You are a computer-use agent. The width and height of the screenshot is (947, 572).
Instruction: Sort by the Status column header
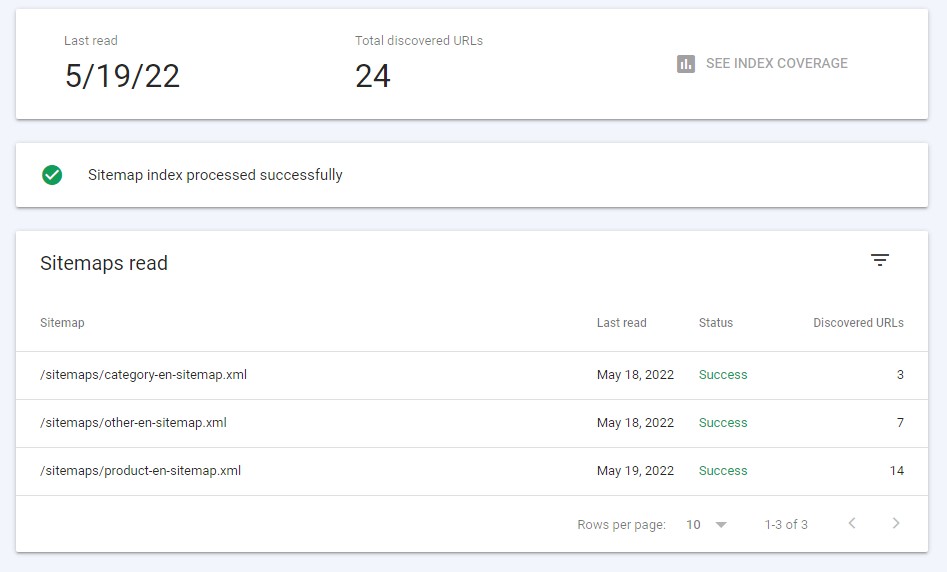tap(715, 323)
